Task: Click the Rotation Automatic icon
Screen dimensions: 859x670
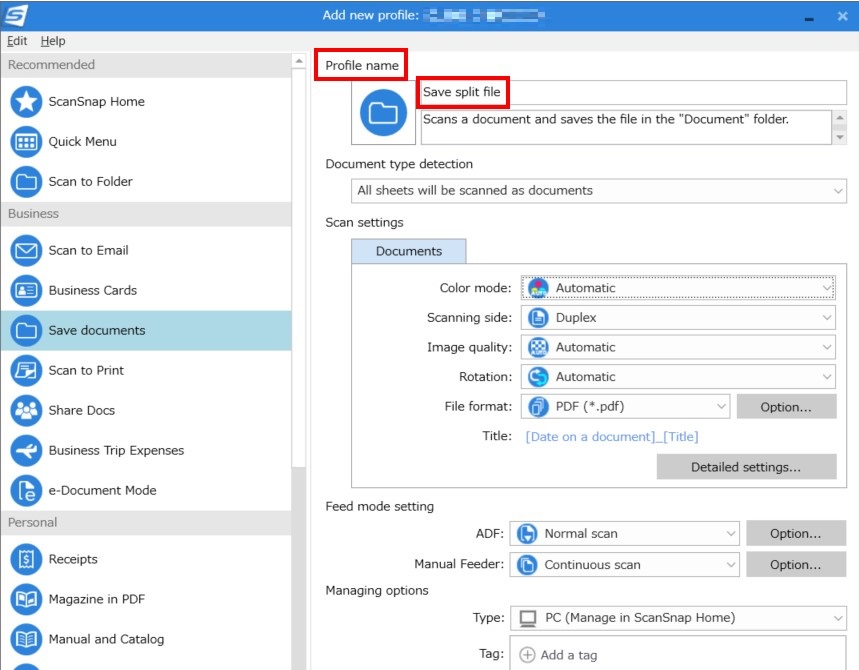Action: click(x=538, y=377)
